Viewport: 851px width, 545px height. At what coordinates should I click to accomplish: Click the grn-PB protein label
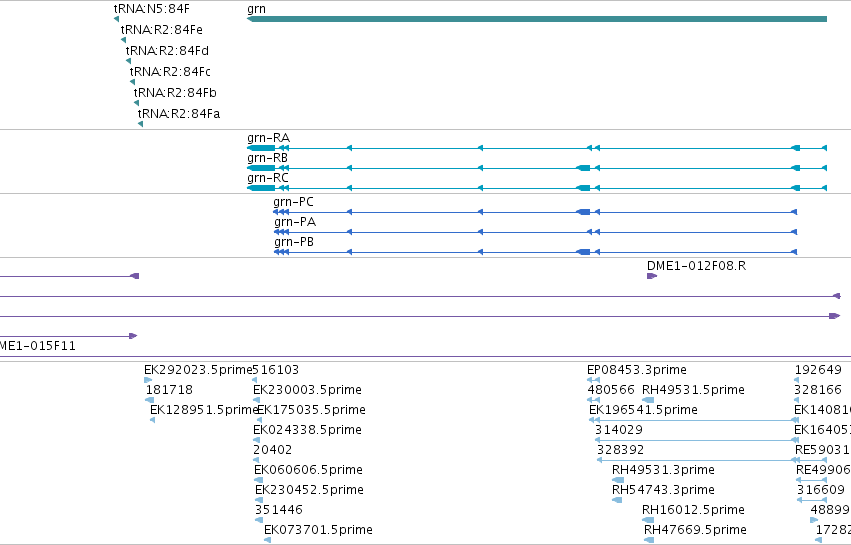pos(294,242)
